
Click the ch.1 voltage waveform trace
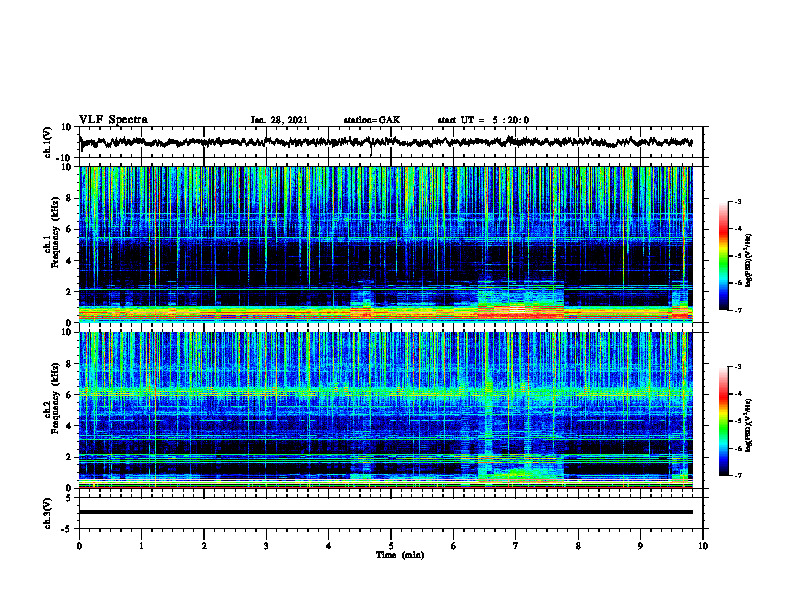tap(386, 142)
